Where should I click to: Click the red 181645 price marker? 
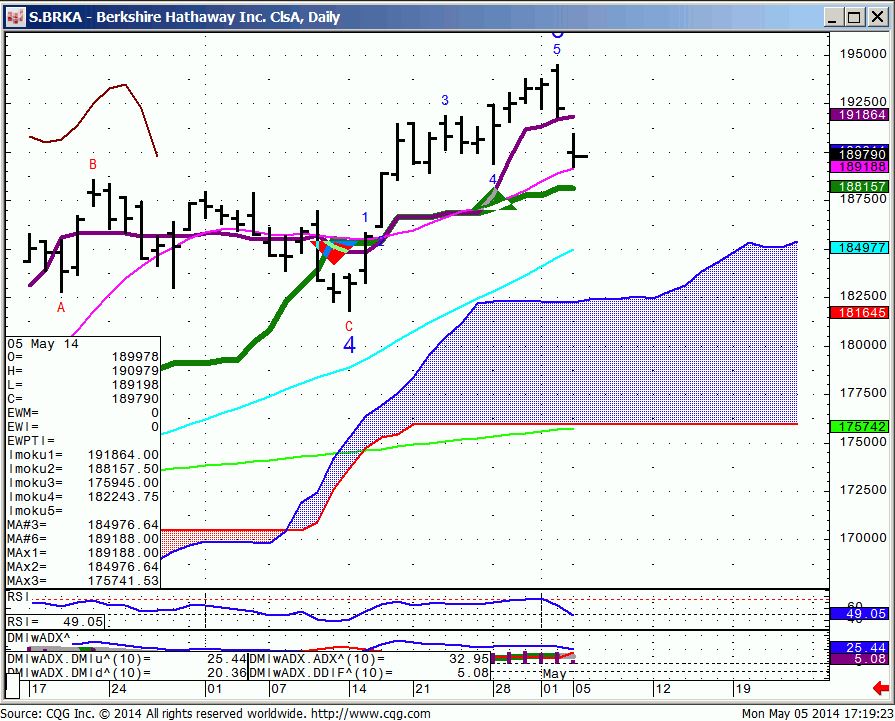pyautogui.click(x=859, y=313)
